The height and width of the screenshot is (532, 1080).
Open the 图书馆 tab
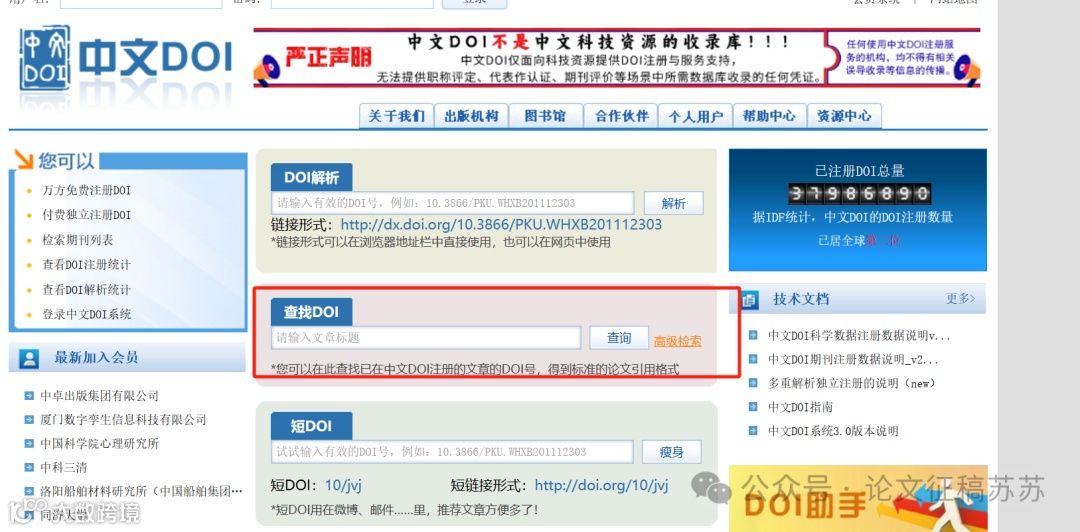click(x=546, y=116)
